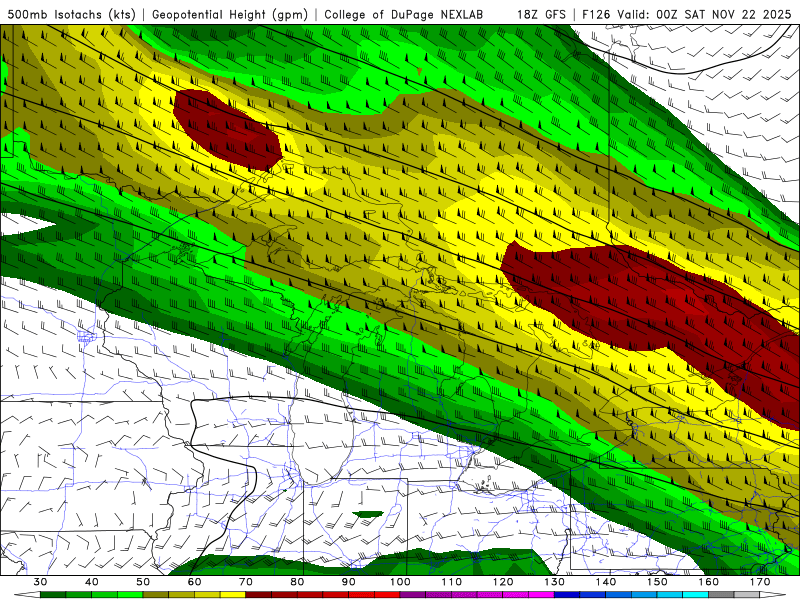Image resolution: width=800 pixels, height=600 pixels.
Task: Click the 100 label on the color scale
Action: tap(400, 582)
